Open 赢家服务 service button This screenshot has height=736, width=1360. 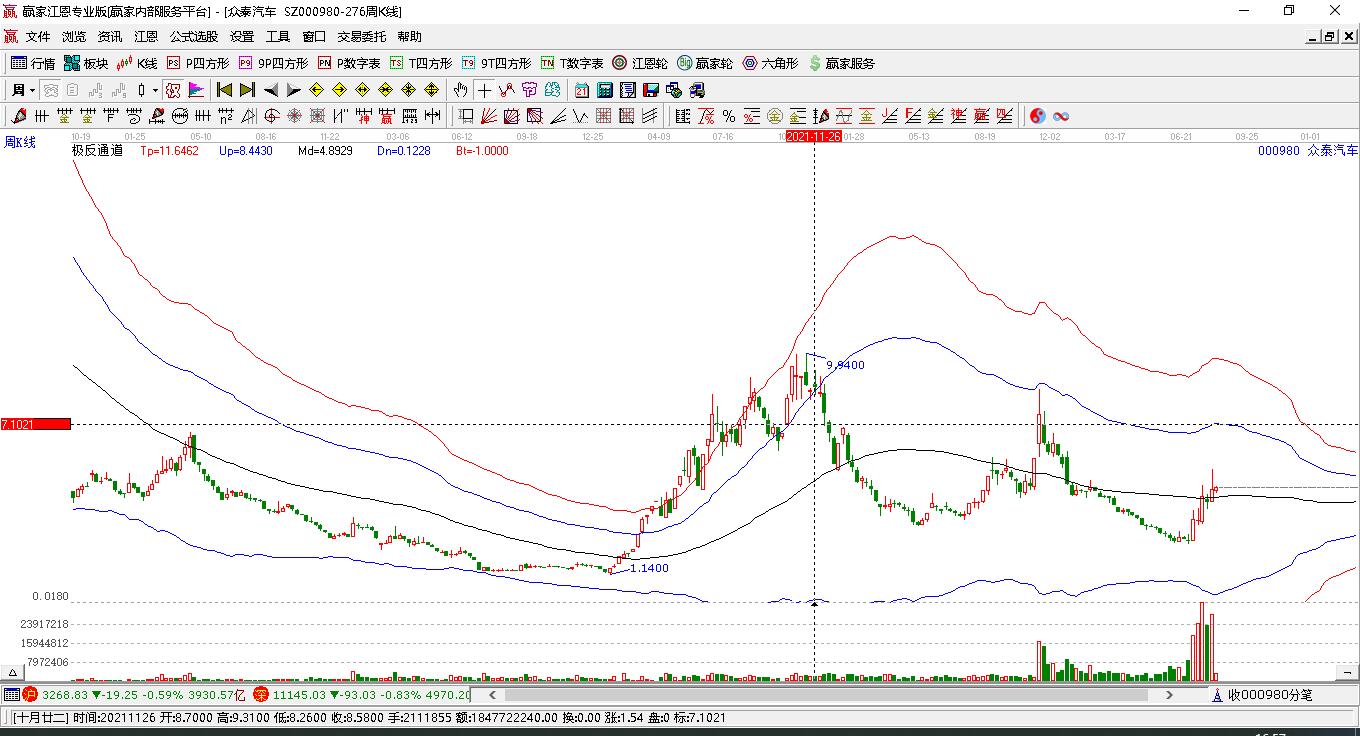tap(842, 63)
